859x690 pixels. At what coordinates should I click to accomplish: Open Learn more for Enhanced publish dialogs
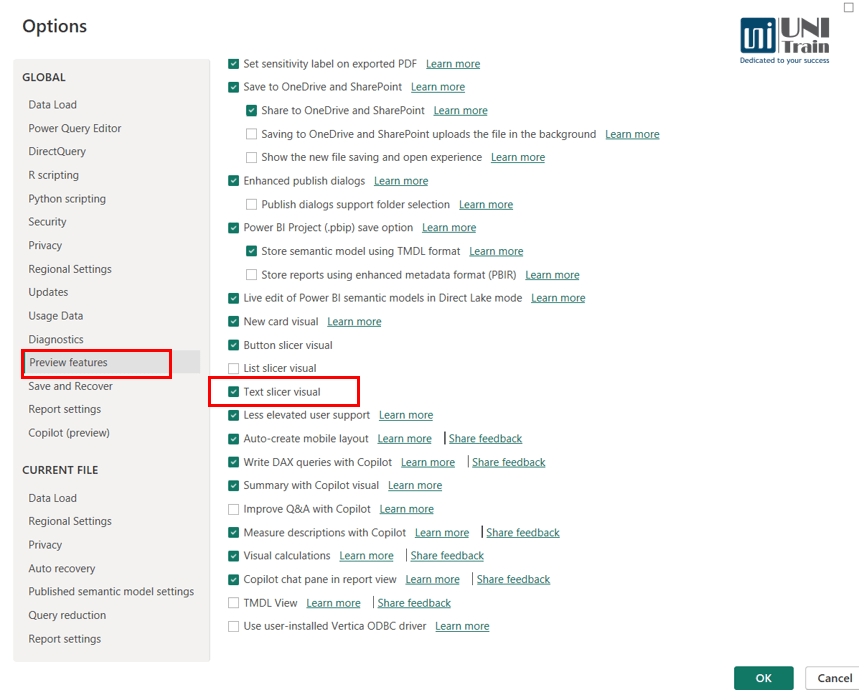click(401, 181)
